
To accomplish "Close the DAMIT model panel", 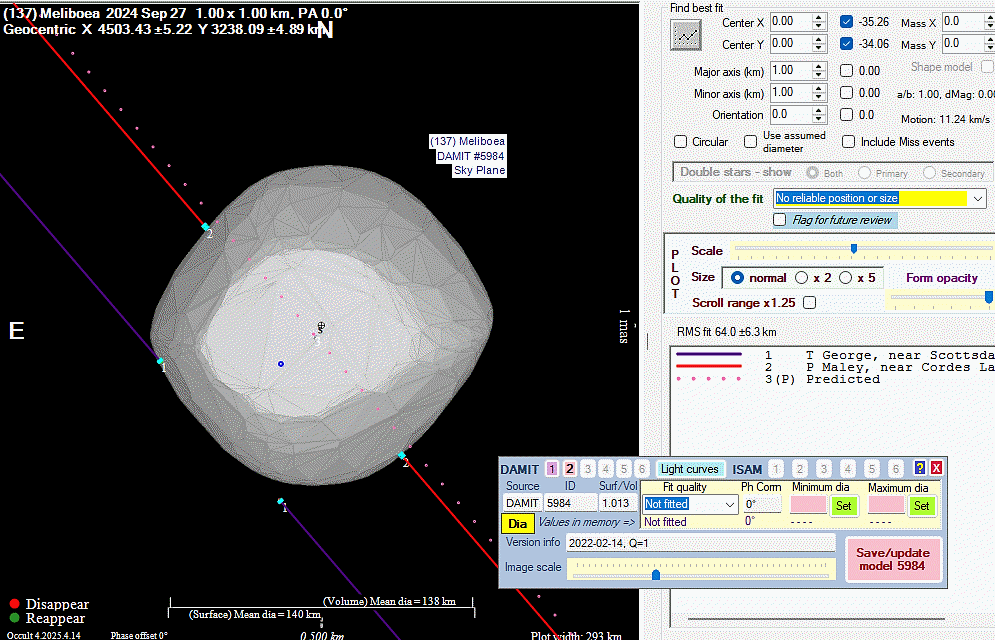I will (x=936, y=469).
